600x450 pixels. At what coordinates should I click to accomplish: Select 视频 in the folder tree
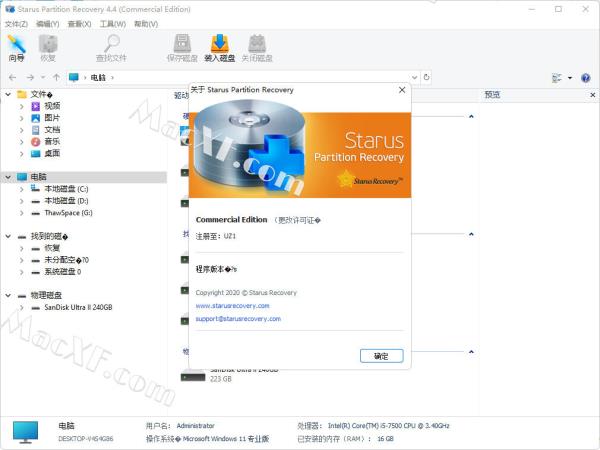[x=52, y=106]
